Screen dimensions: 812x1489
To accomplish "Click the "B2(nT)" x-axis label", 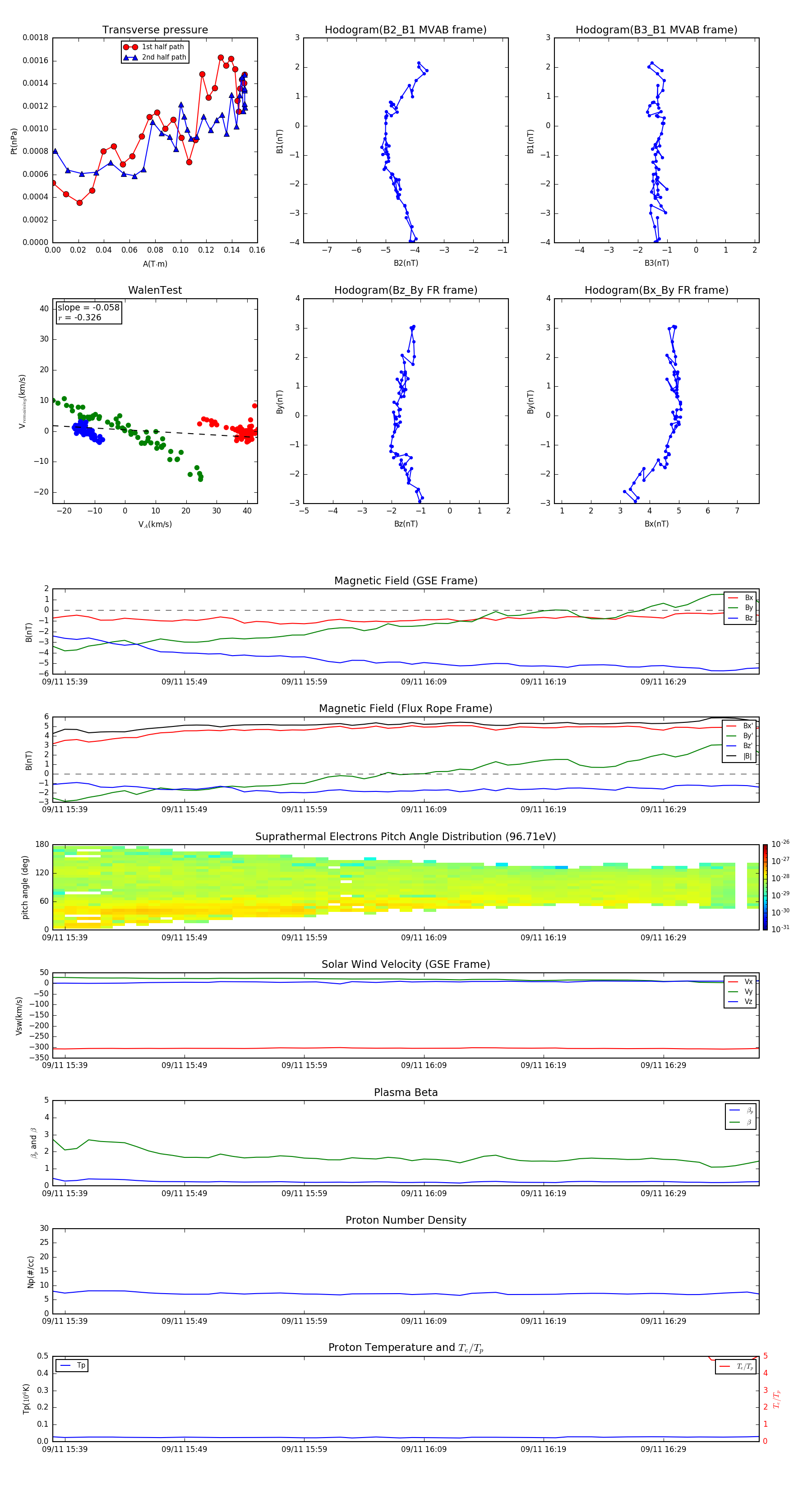I will pyautogui.click(x=406, y=263).
